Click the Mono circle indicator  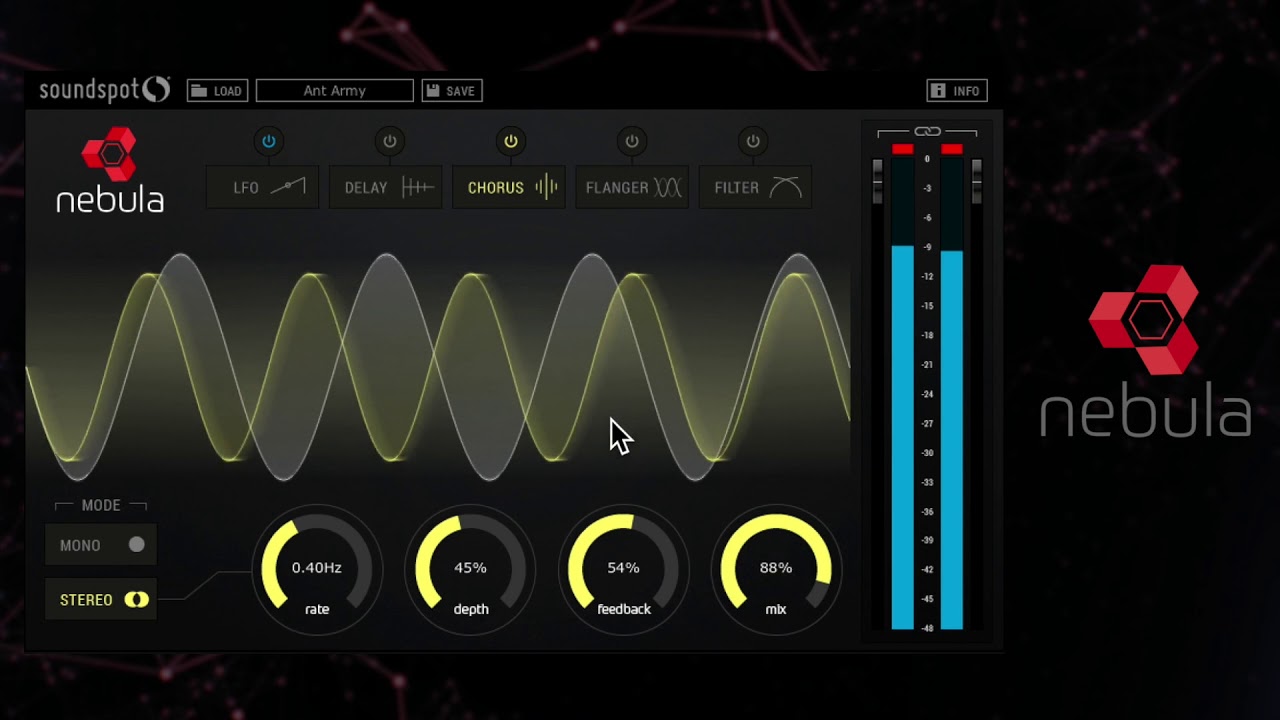136,545
